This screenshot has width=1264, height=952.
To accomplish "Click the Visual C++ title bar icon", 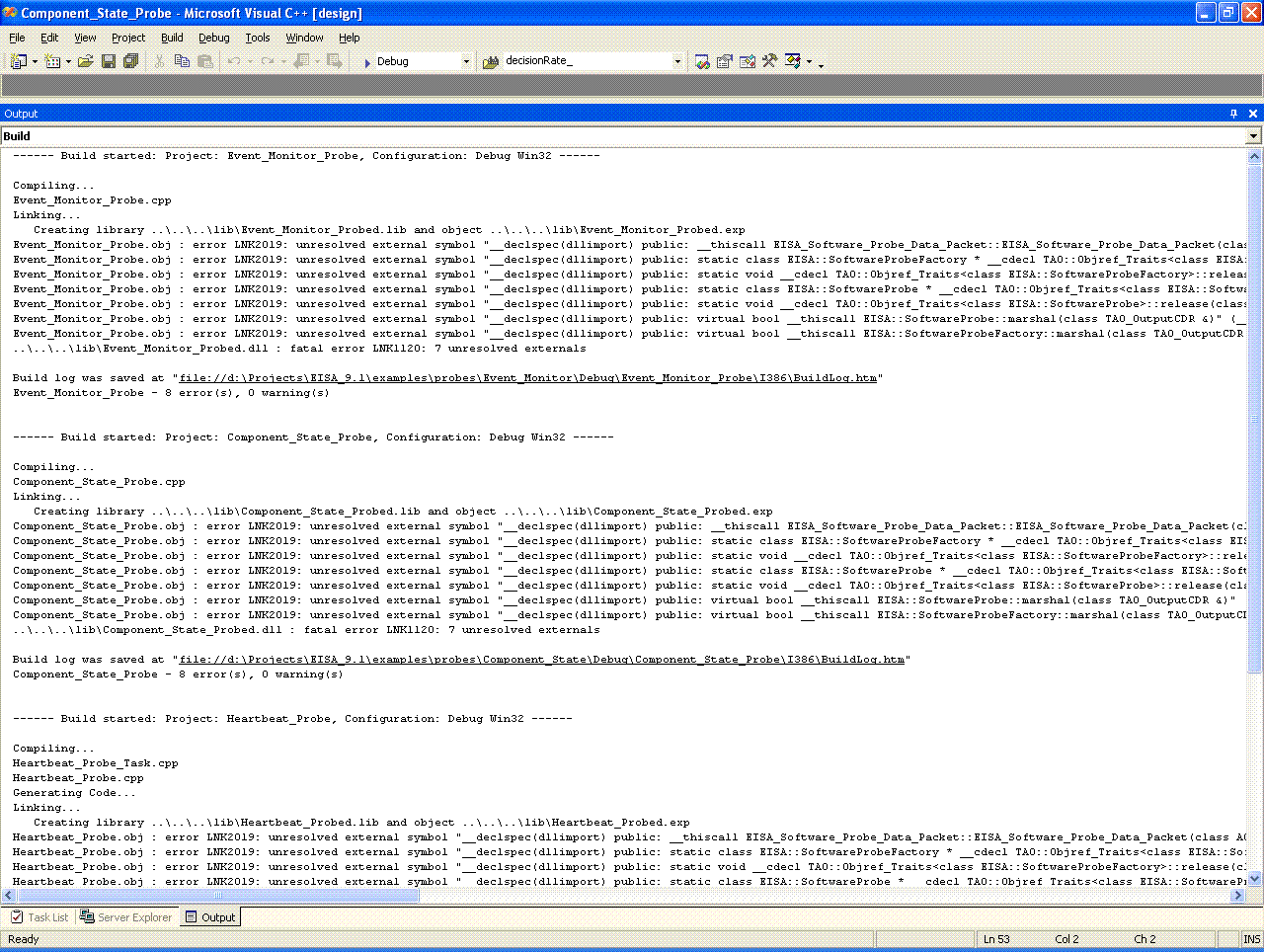I will point(10,13).
